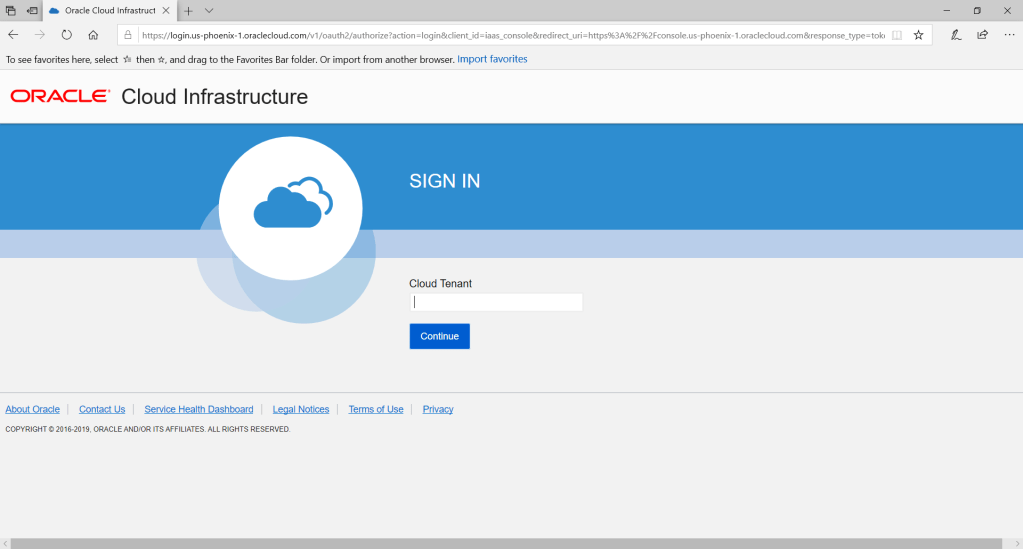Show the tabs you've set aside
The image size is (1023, 549).
click(10, 10)
